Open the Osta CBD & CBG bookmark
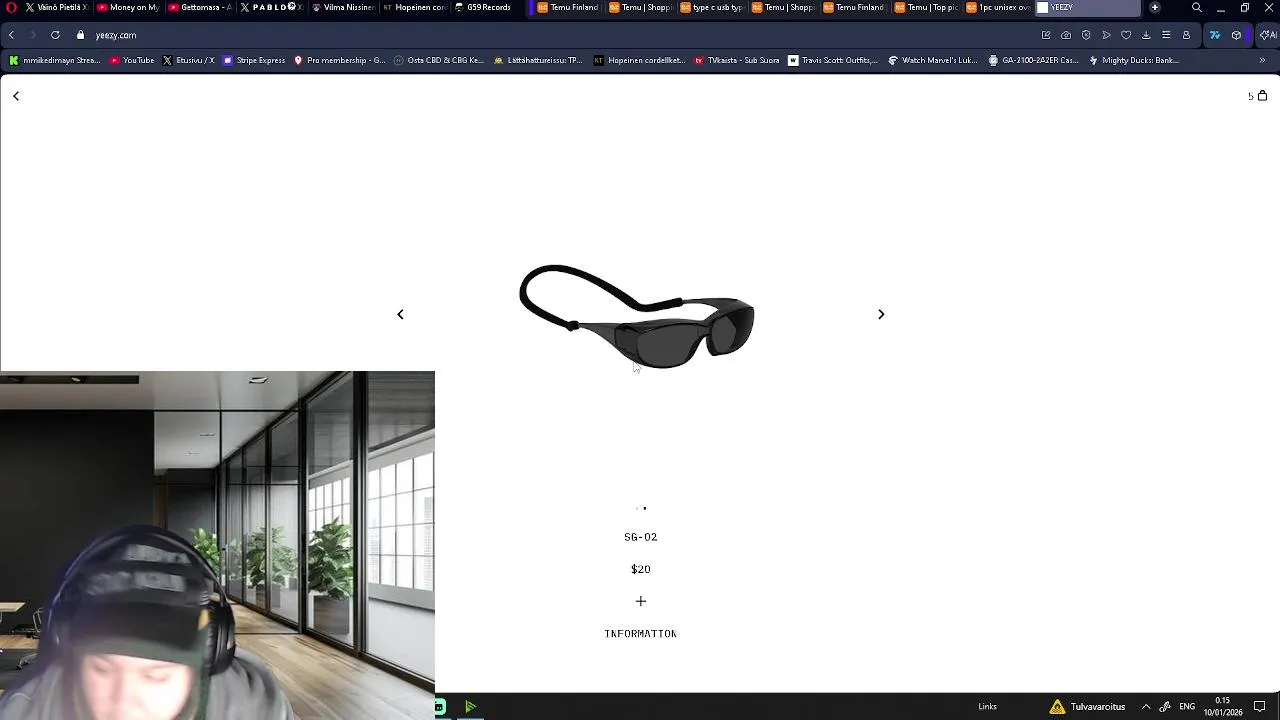Viewport: 1280px width, 720px height. (x=439, y=60)
